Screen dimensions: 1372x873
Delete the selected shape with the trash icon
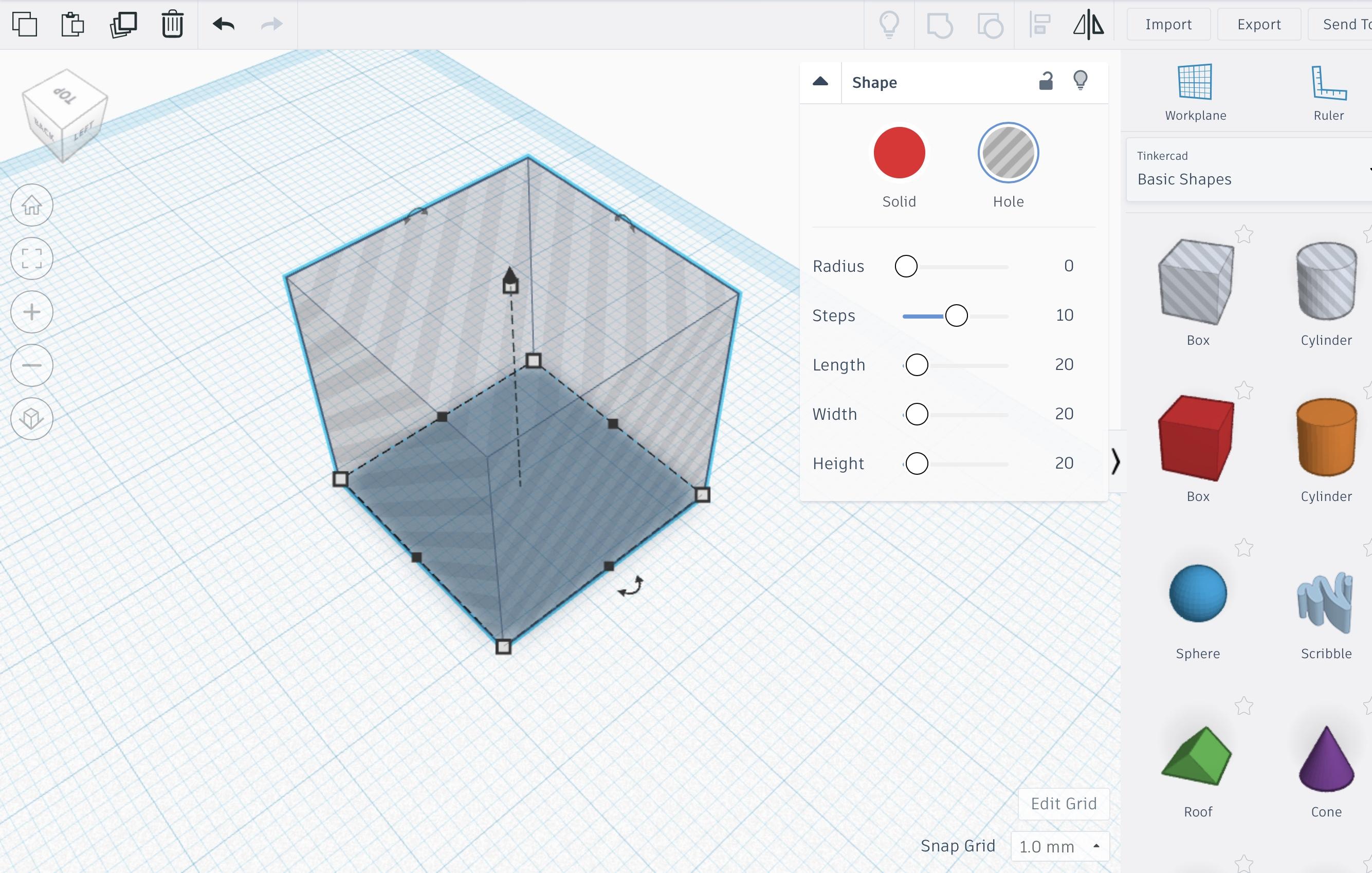(172, 25)
